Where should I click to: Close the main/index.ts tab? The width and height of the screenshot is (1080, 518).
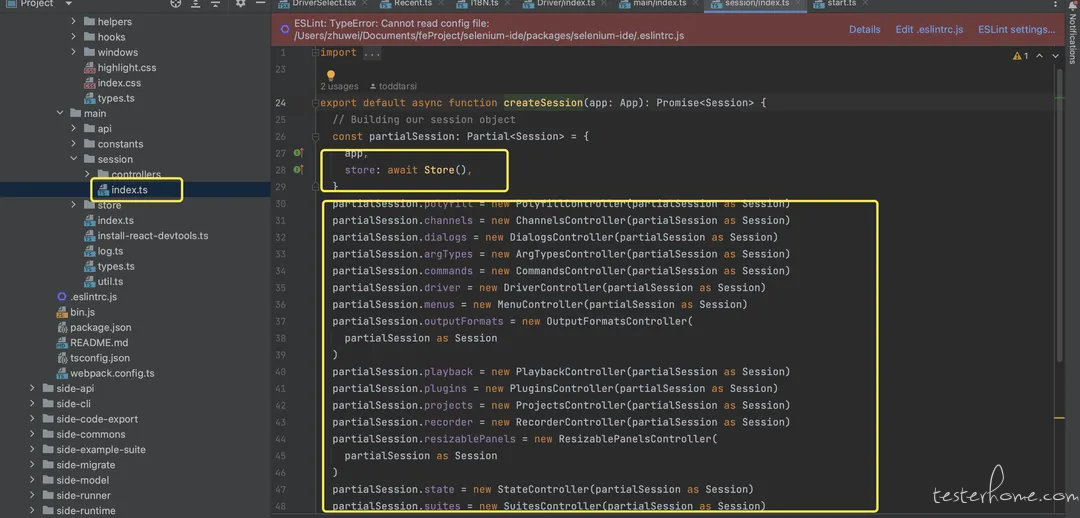(694, 3)
